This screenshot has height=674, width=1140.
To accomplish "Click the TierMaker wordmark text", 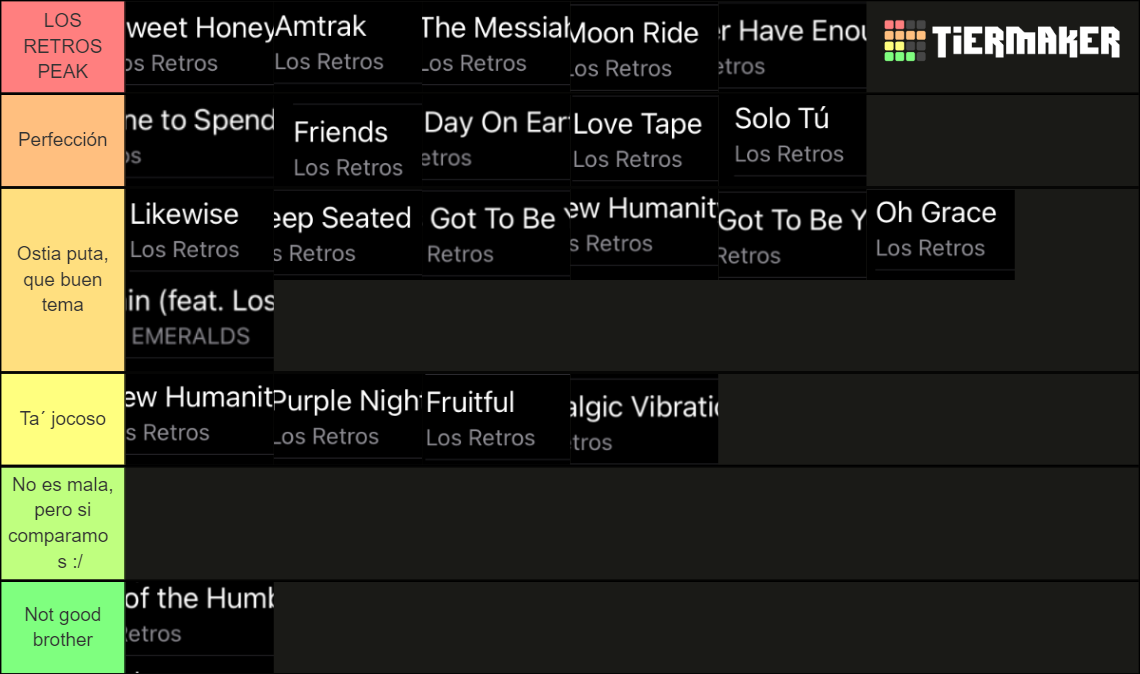I will (1026, 41).
